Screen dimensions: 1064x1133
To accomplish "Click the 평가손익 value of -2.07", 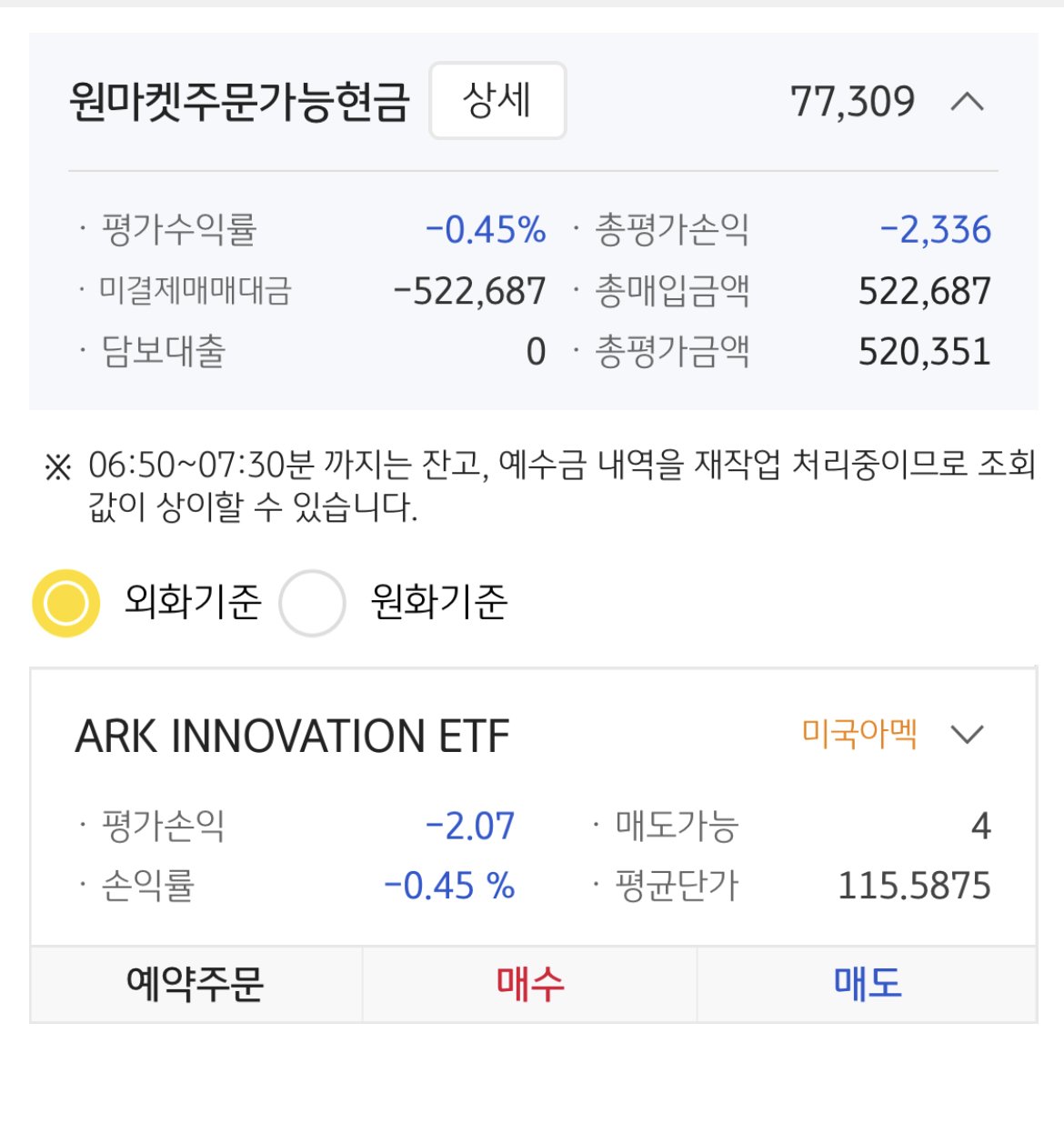I will click(470, 826).
